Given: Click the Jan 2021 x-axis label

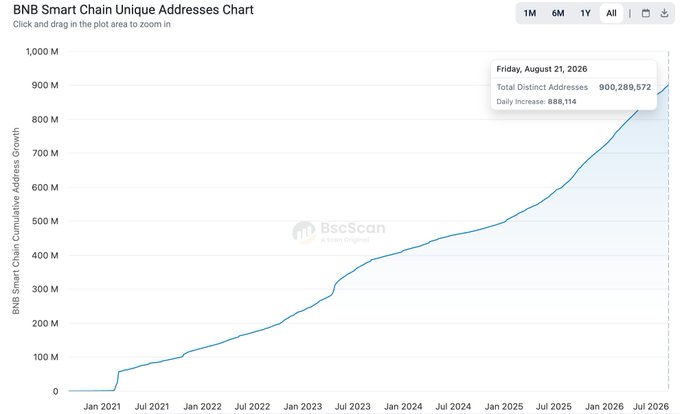Looking at the screenshot, I should [102, 407].
